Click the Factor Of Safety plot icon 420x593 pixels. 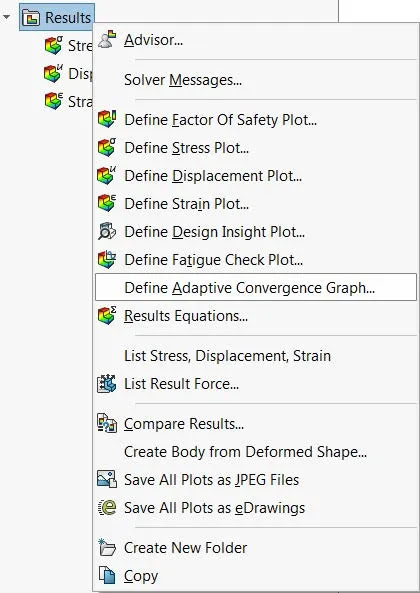pos(107,120)
